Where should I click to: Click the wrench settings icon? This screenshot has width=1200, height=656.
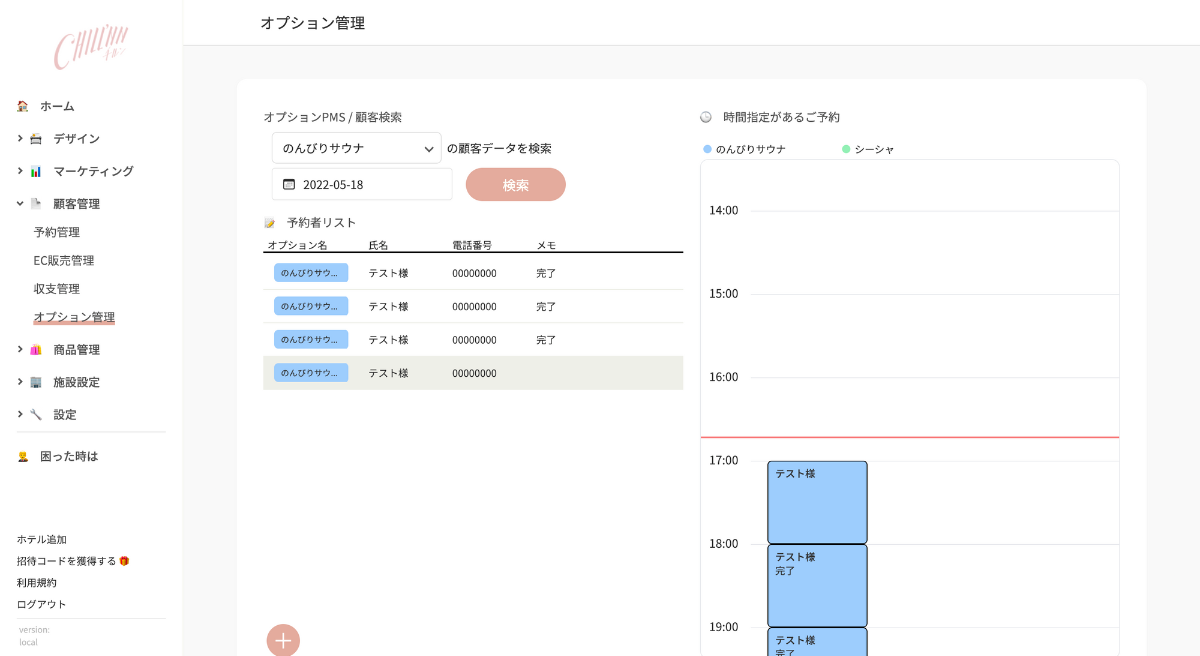(x=36, y=414)
